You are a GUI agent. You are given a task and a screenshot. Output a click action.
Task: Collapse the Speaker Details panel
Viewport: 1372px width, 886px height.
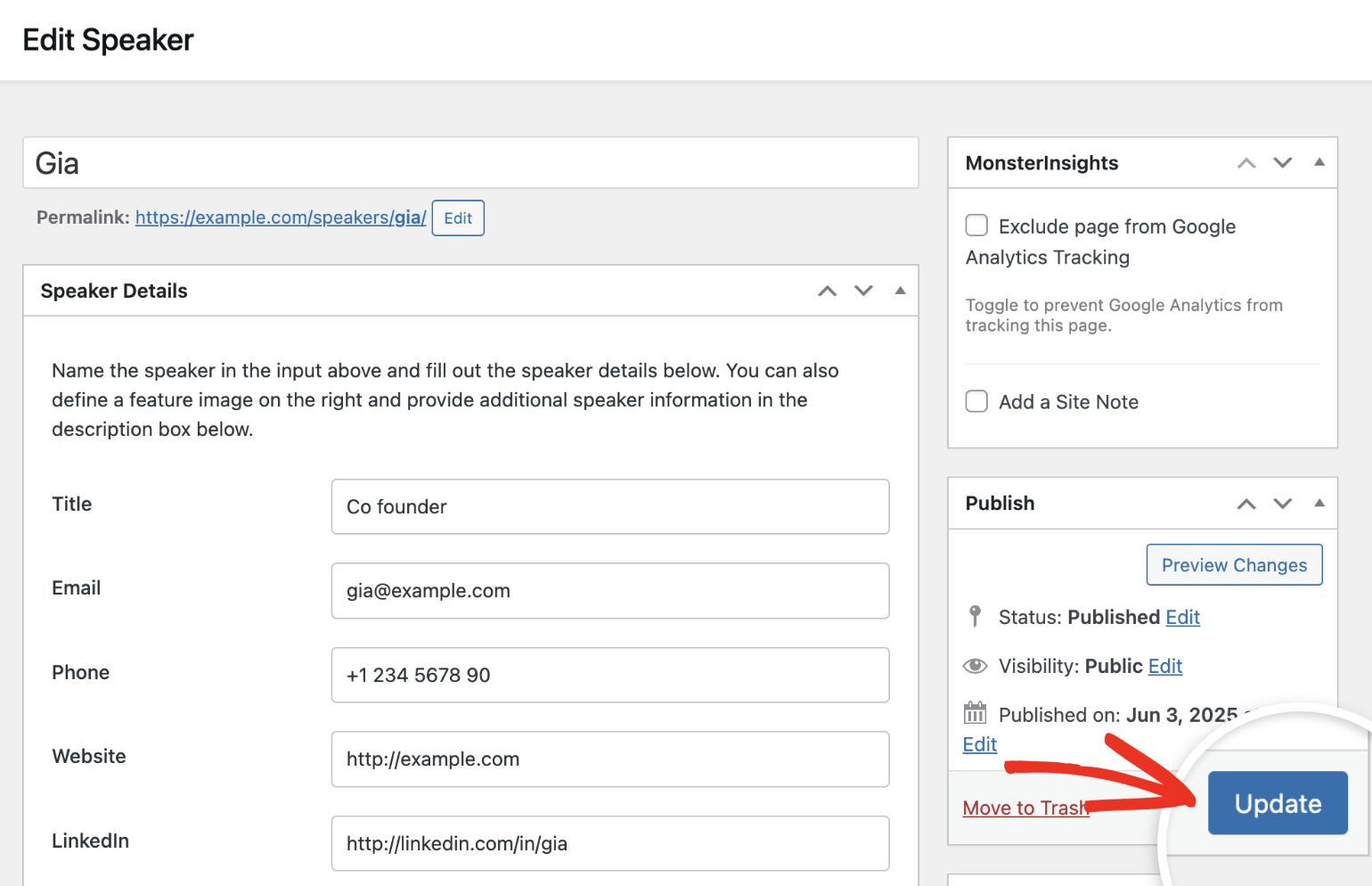point(900,291)
